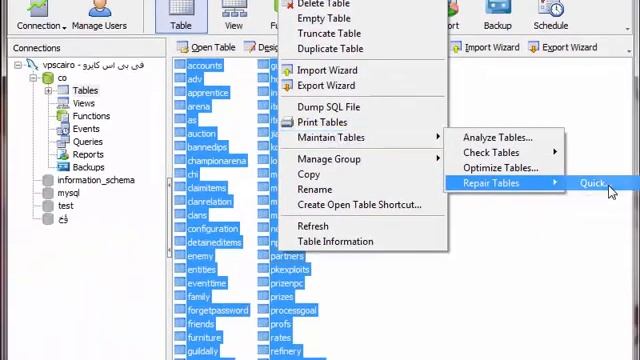This screenshot has height=360, width=640.
Task: Open the Manage Group submenu
Action: tap(363, 159)
